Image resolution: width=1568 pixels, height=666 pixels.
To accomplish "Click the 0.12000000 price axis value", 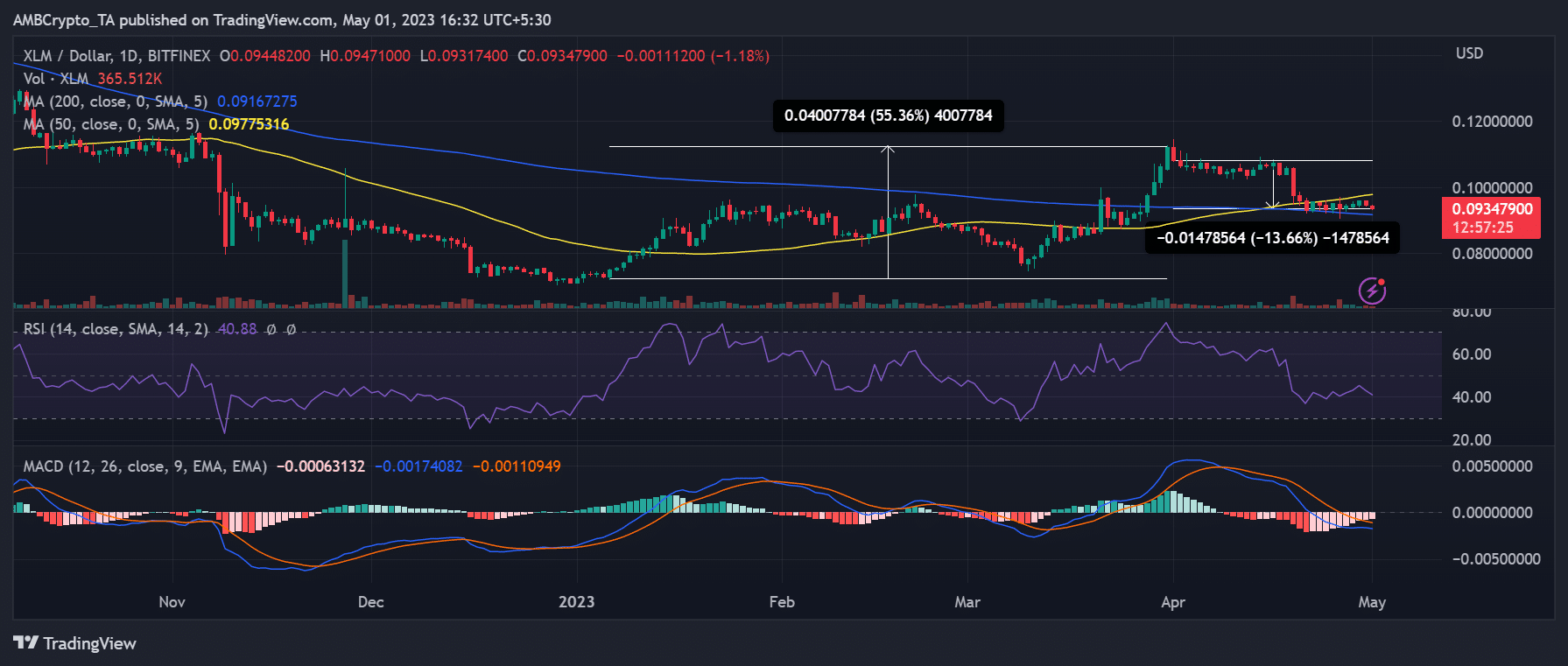I will (x=1492, y=122).
